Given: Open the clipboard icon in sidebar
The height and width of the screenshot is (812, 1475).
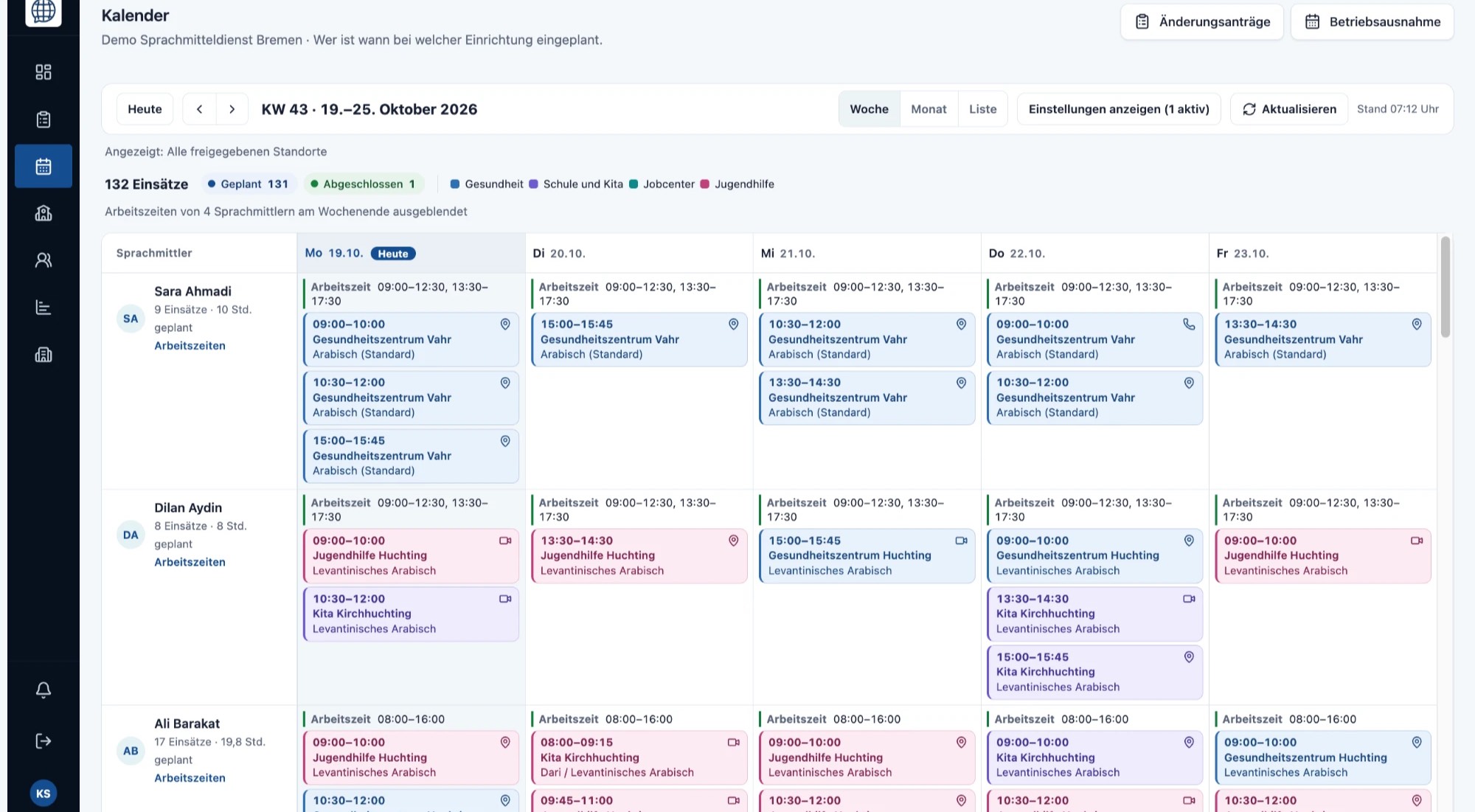Looking at the screenshot, I should (44, 119).
